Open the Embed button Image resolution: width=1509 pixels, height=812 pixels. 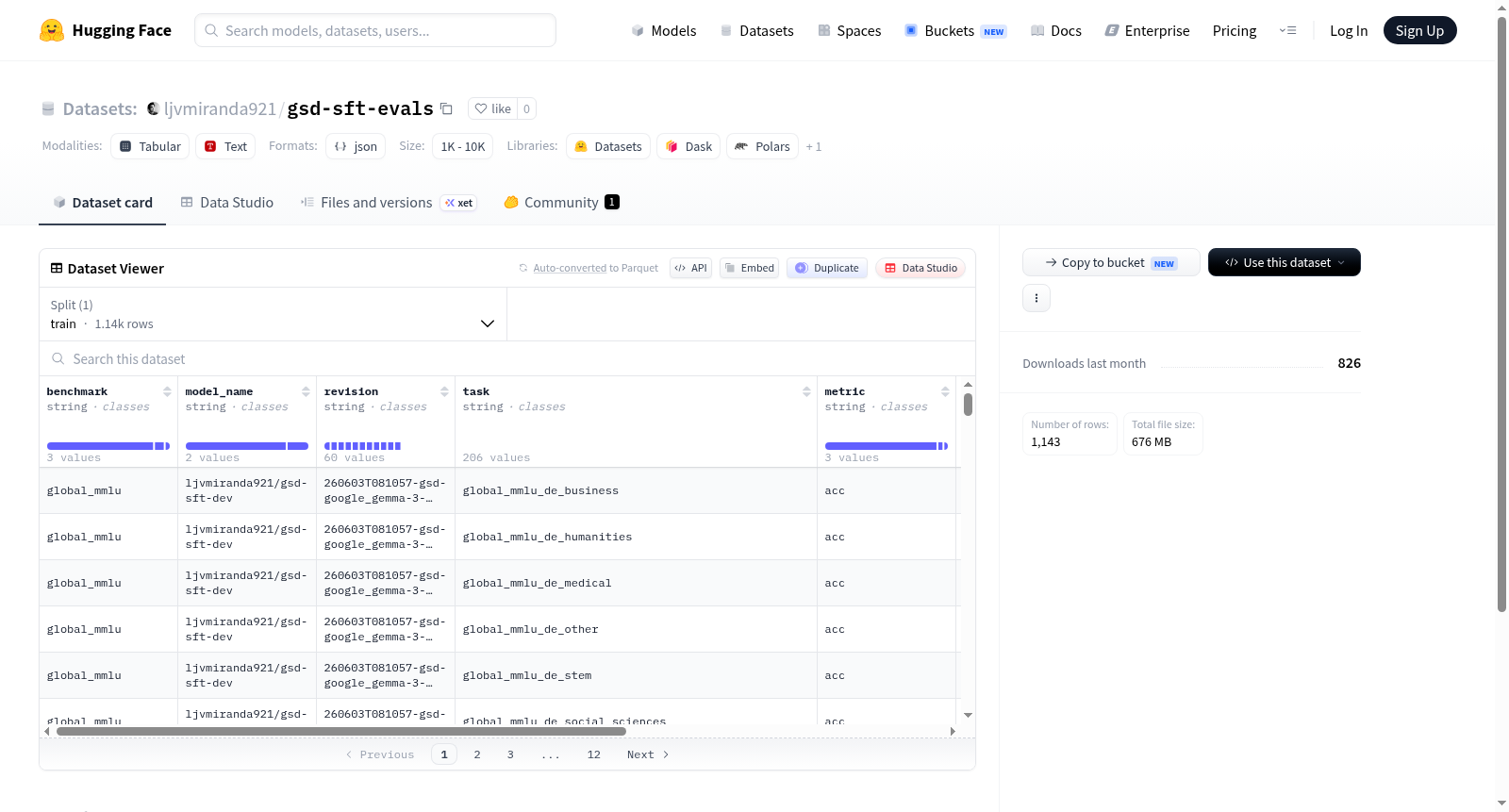tap(750, 268)
